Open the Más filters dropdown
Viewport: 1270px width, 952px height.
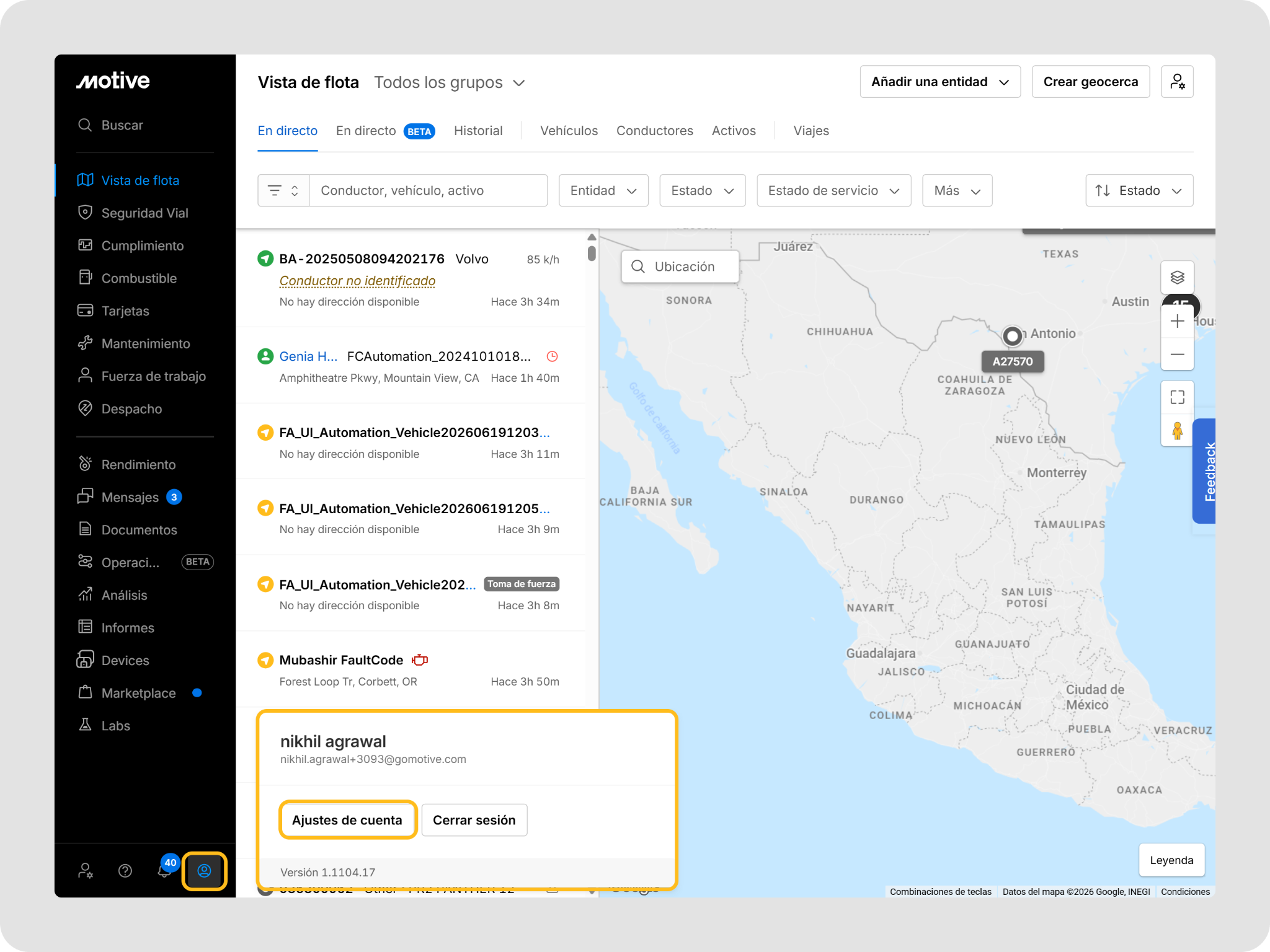tap(957, 190)
